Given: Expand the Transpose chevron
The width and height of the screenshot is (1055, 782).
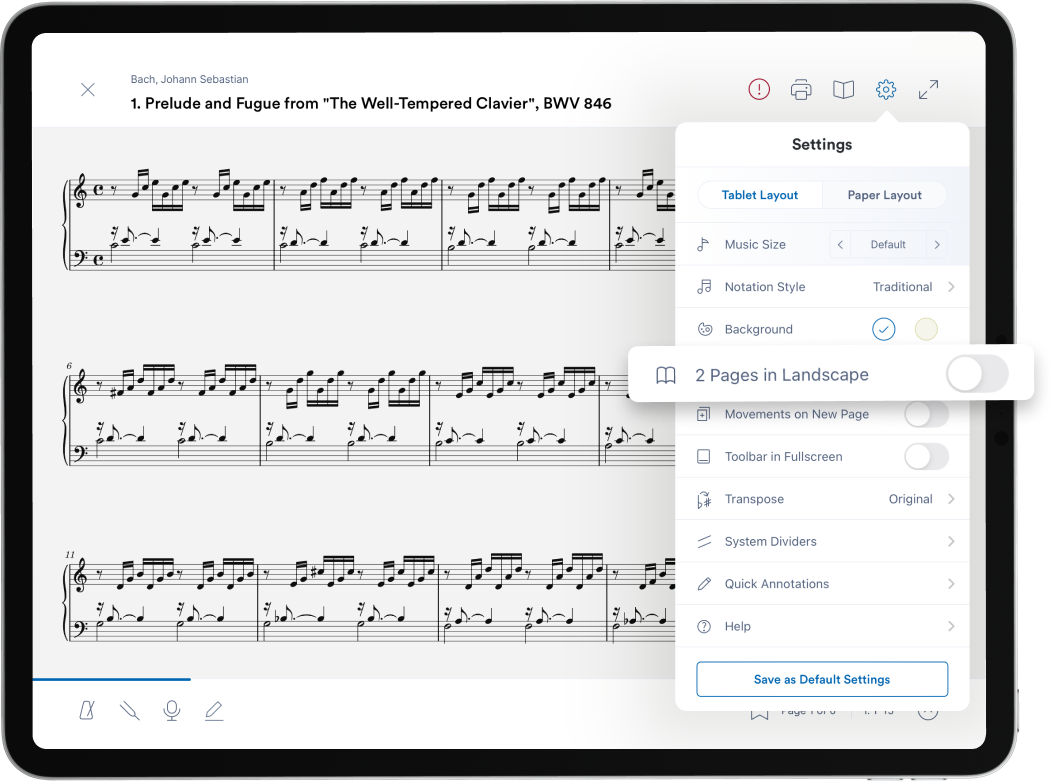Looking at the screenshot, I should coord(951,499).
